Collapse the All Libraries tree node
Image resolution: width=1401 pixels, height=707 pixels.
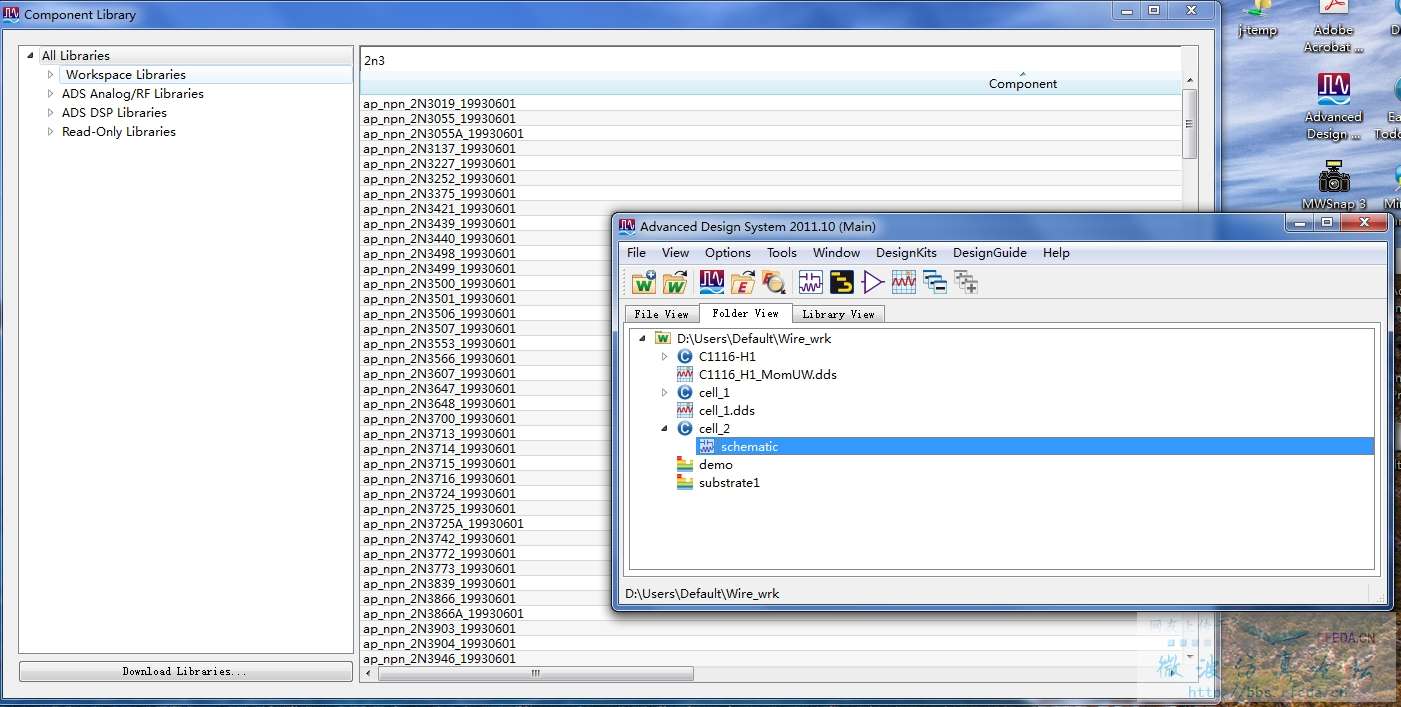(30, 56)
